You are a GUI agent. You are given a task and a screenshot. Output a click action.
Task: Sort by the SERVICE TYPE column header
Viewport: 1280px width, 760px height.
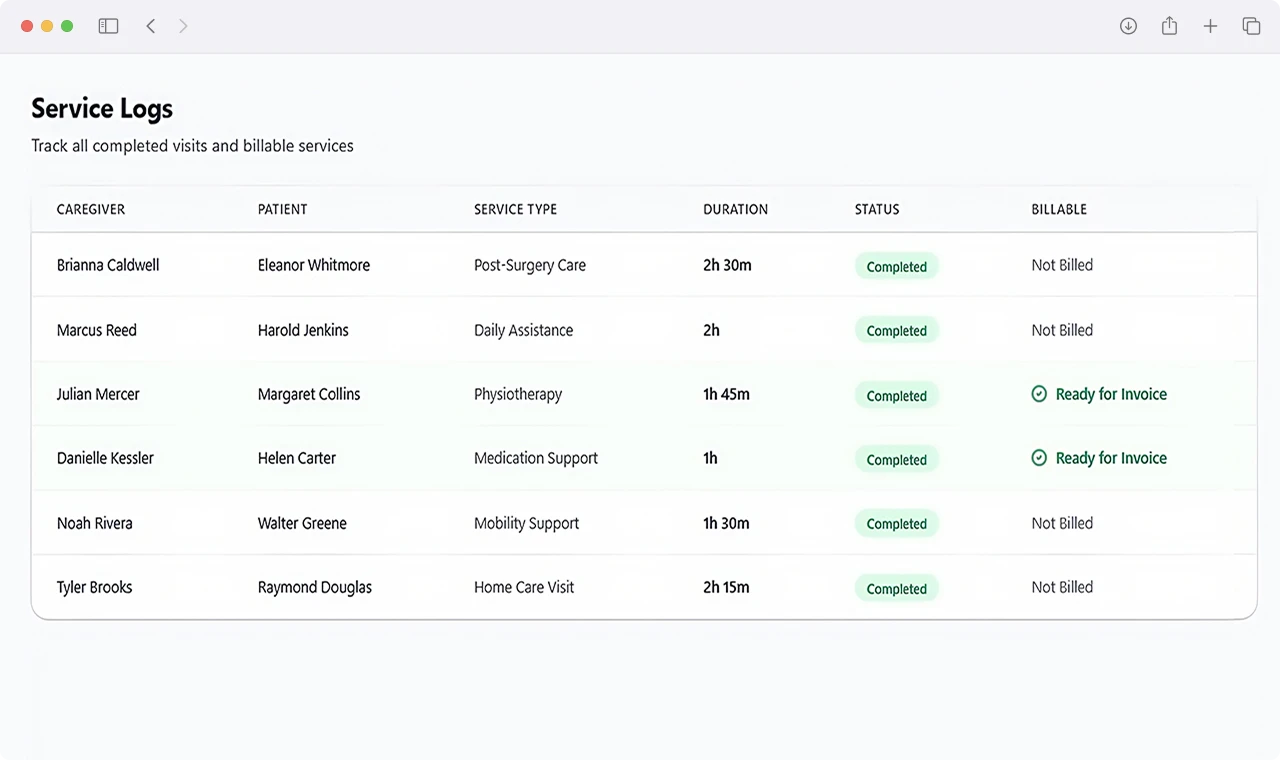pos(515,209)
